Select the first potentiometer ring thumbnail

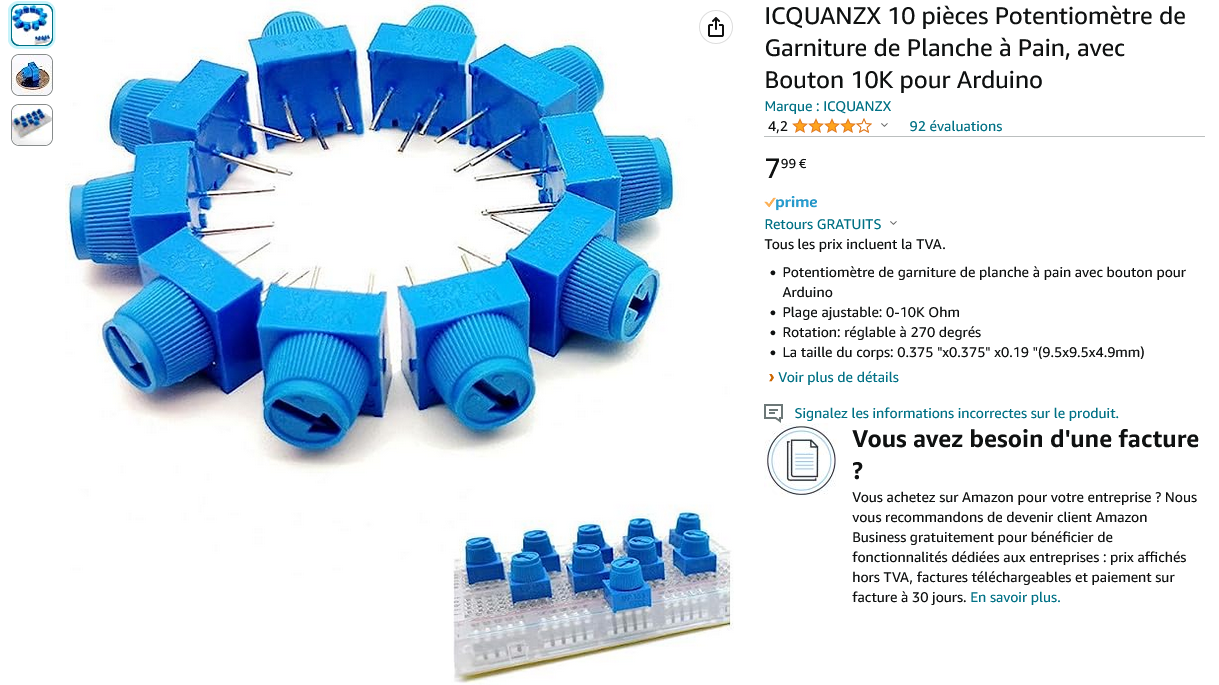(32, 25)
